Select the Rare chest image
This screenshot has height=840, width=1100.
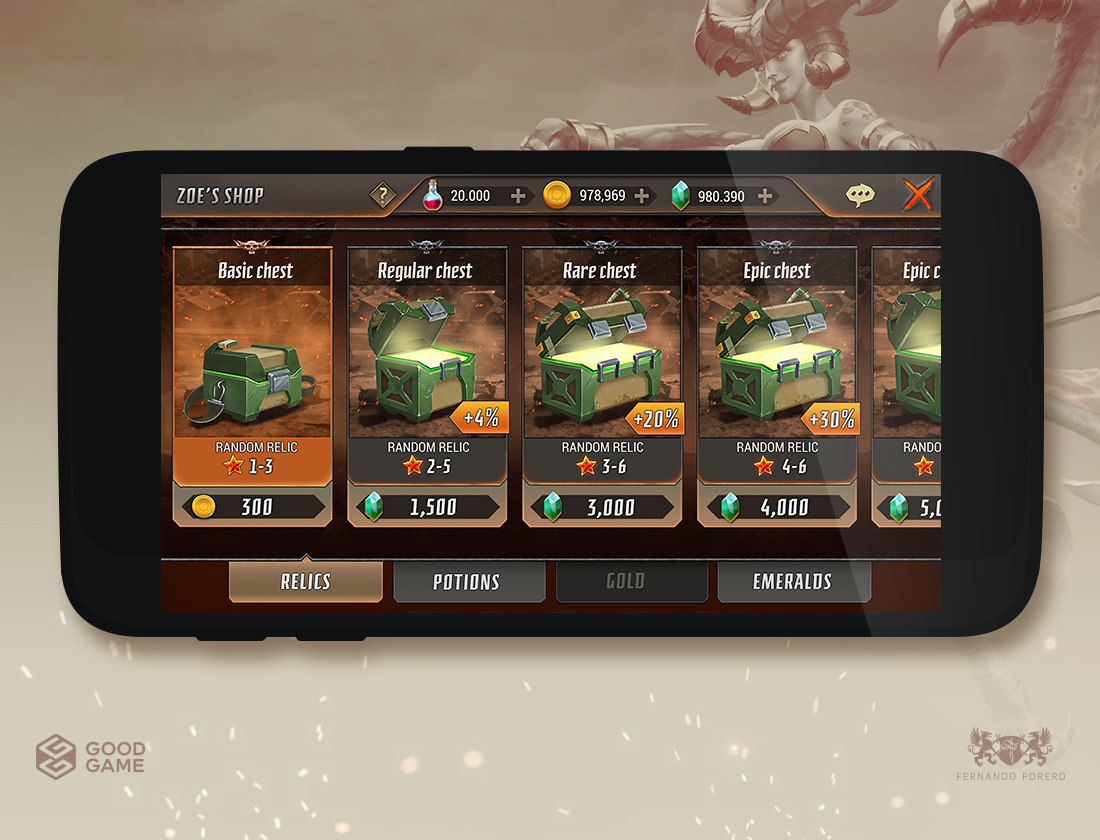click(x=602, y=361)
